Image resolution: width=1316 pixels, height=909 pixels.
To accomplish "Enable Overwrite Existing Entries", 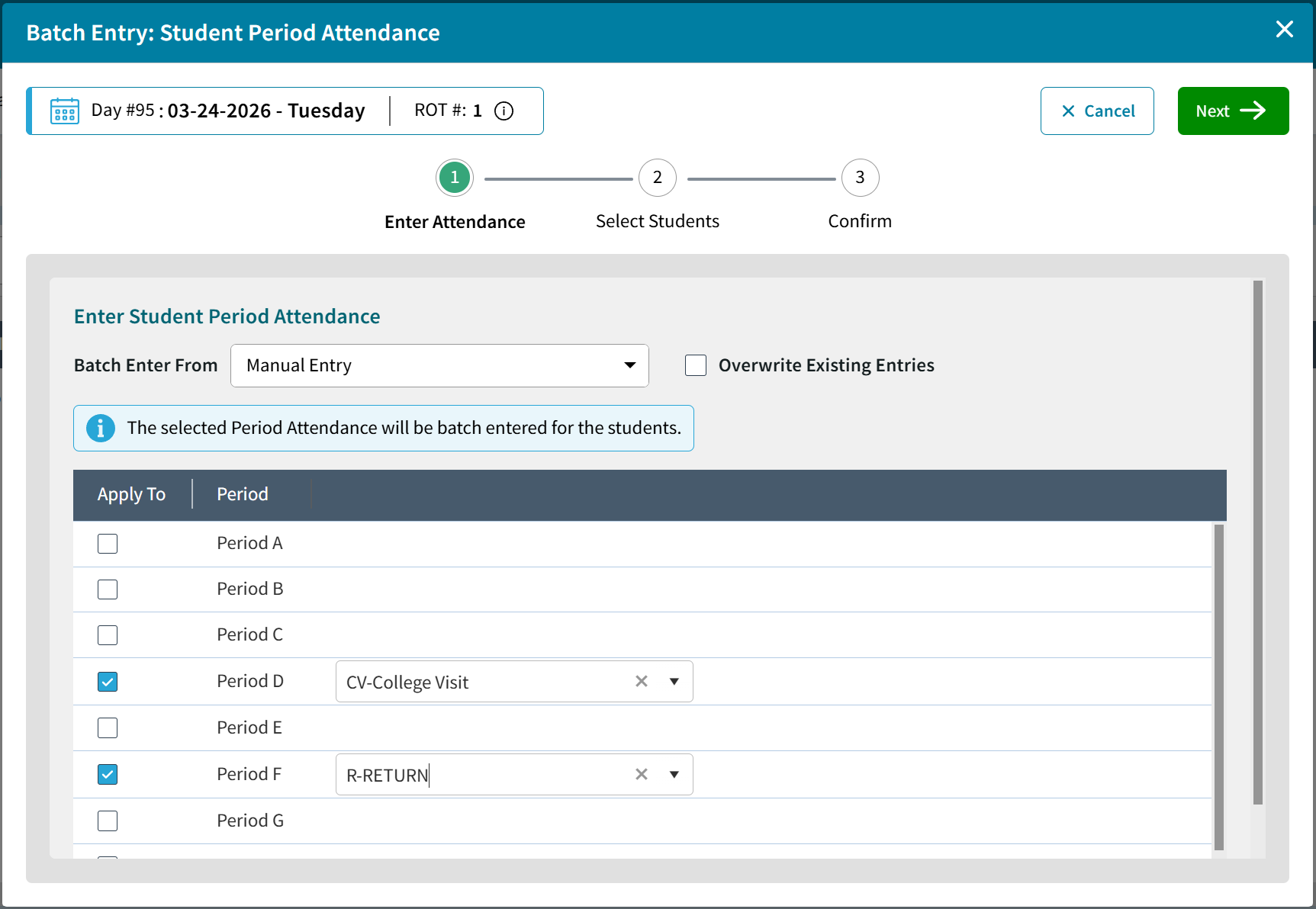I will 695,365.
